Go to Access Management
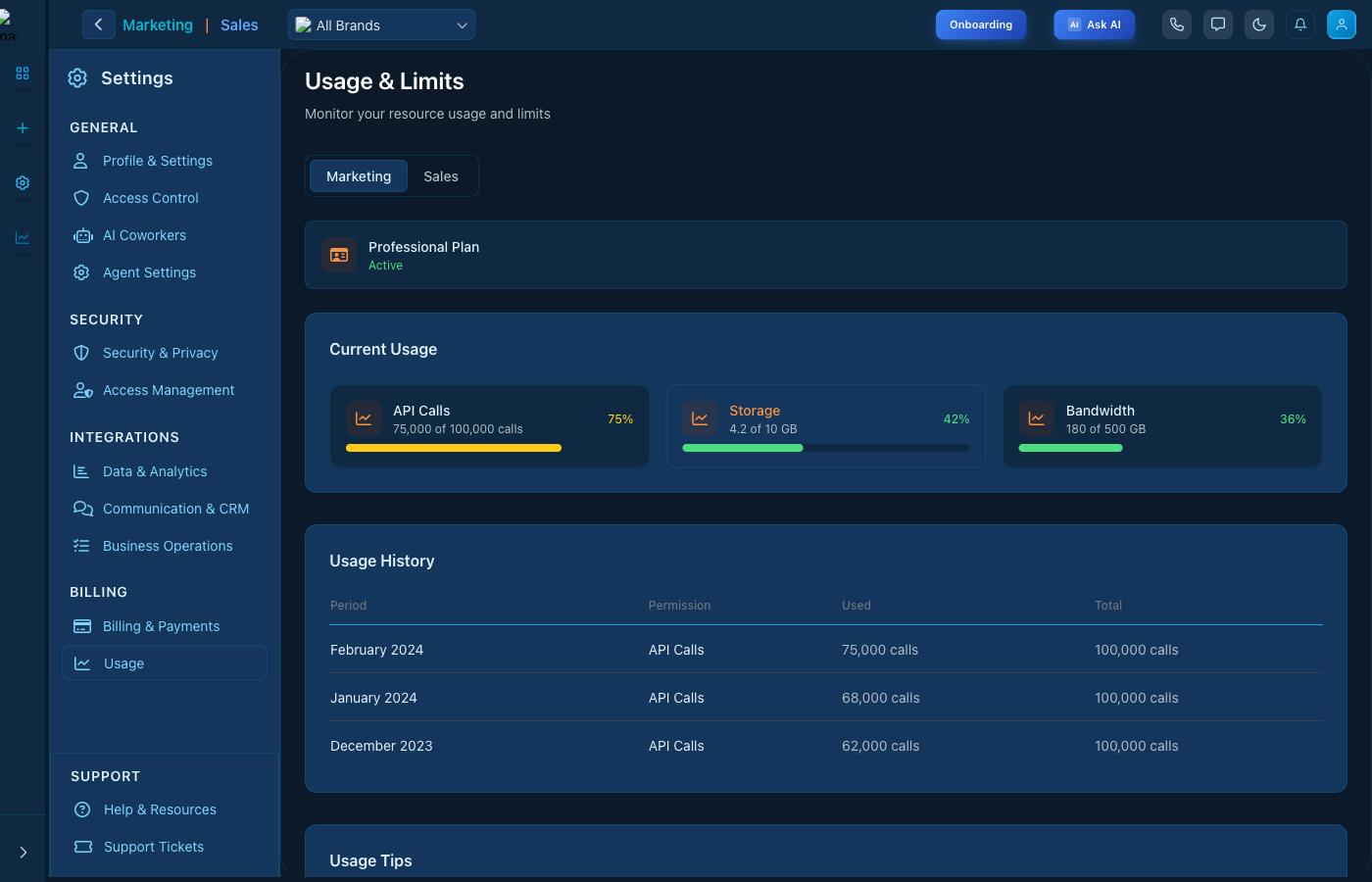1372x882 pixels. click(165, 390)
